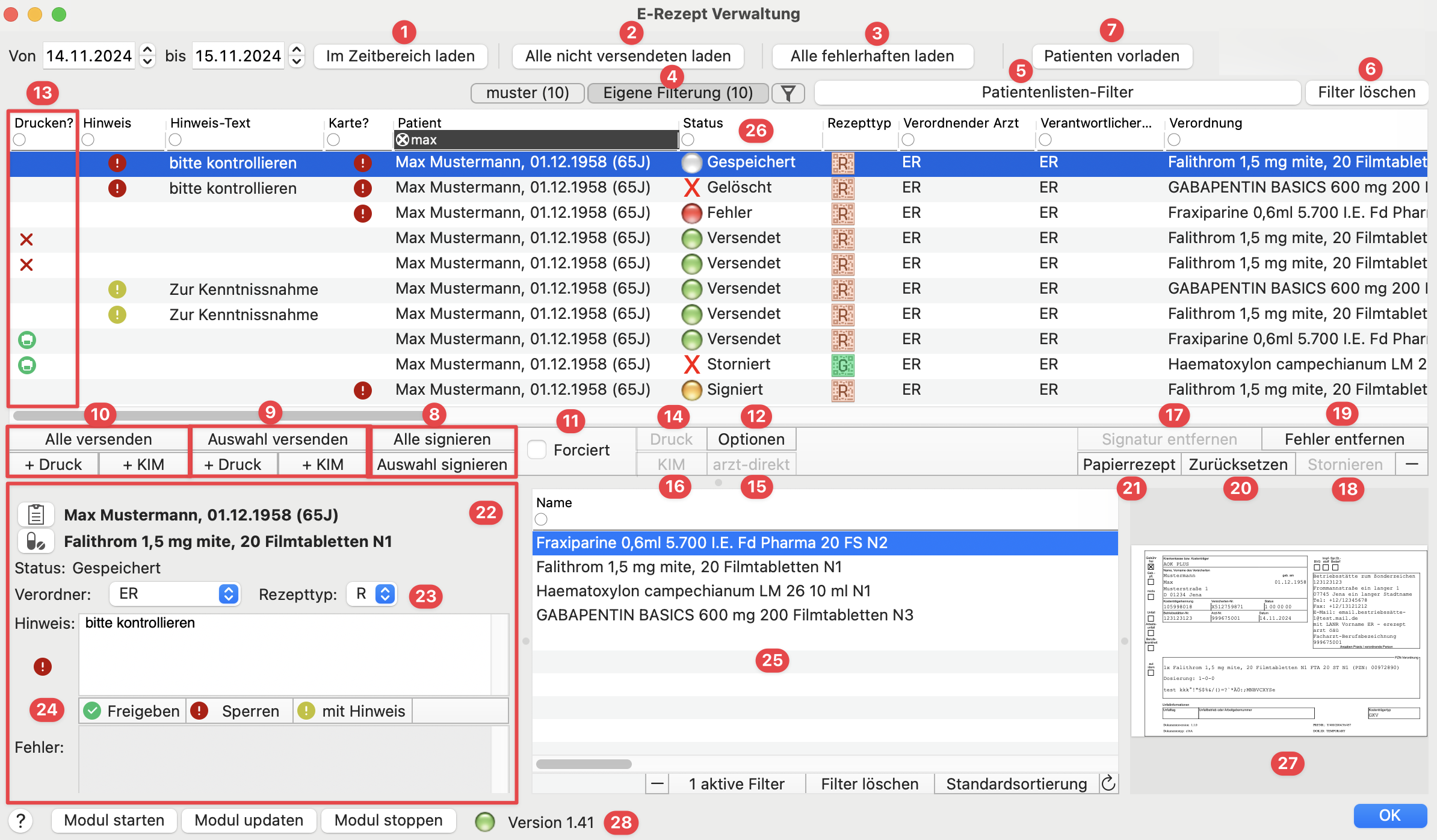Switch to the 'Eigene Filterung (10)' tab
The image size is (1437, 840).
pos(678,93)
